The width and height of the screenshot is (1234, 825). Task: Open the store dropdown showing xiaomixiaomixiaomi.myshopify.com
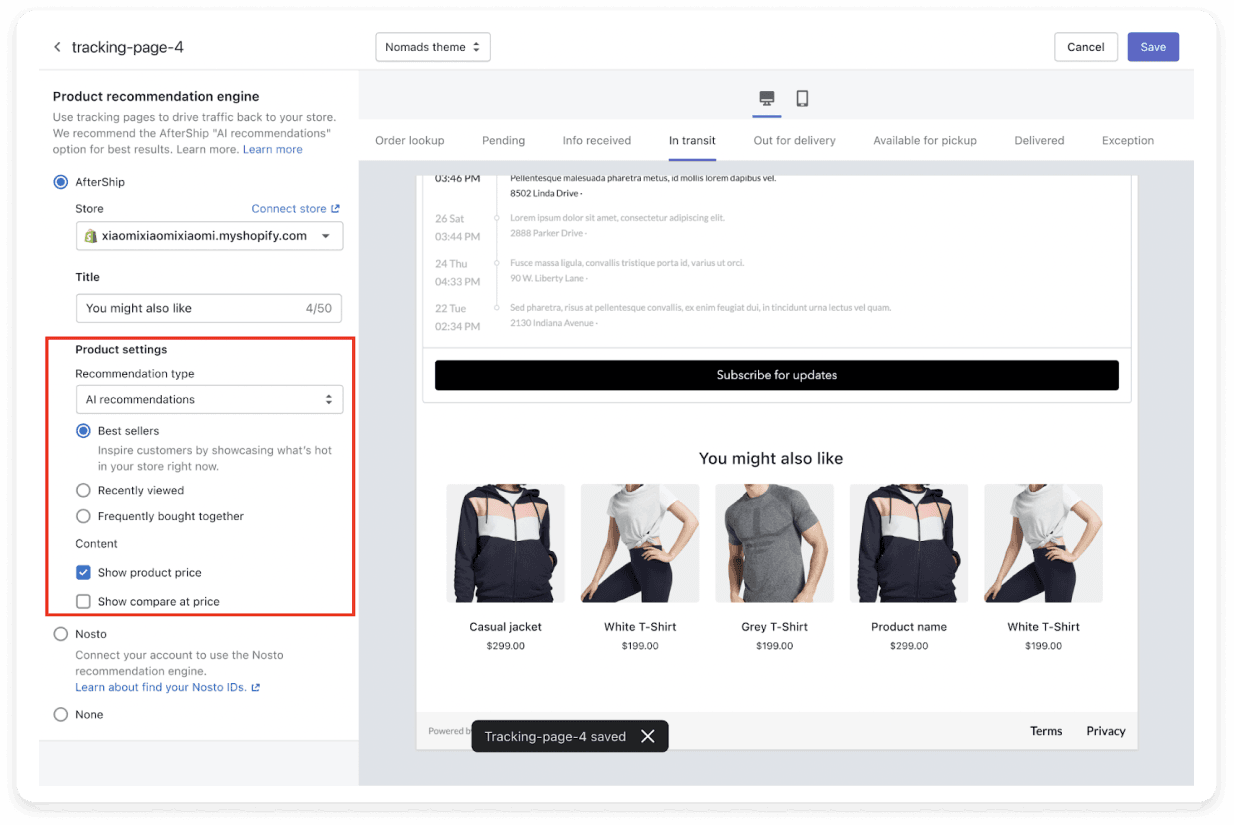[325, 236]
